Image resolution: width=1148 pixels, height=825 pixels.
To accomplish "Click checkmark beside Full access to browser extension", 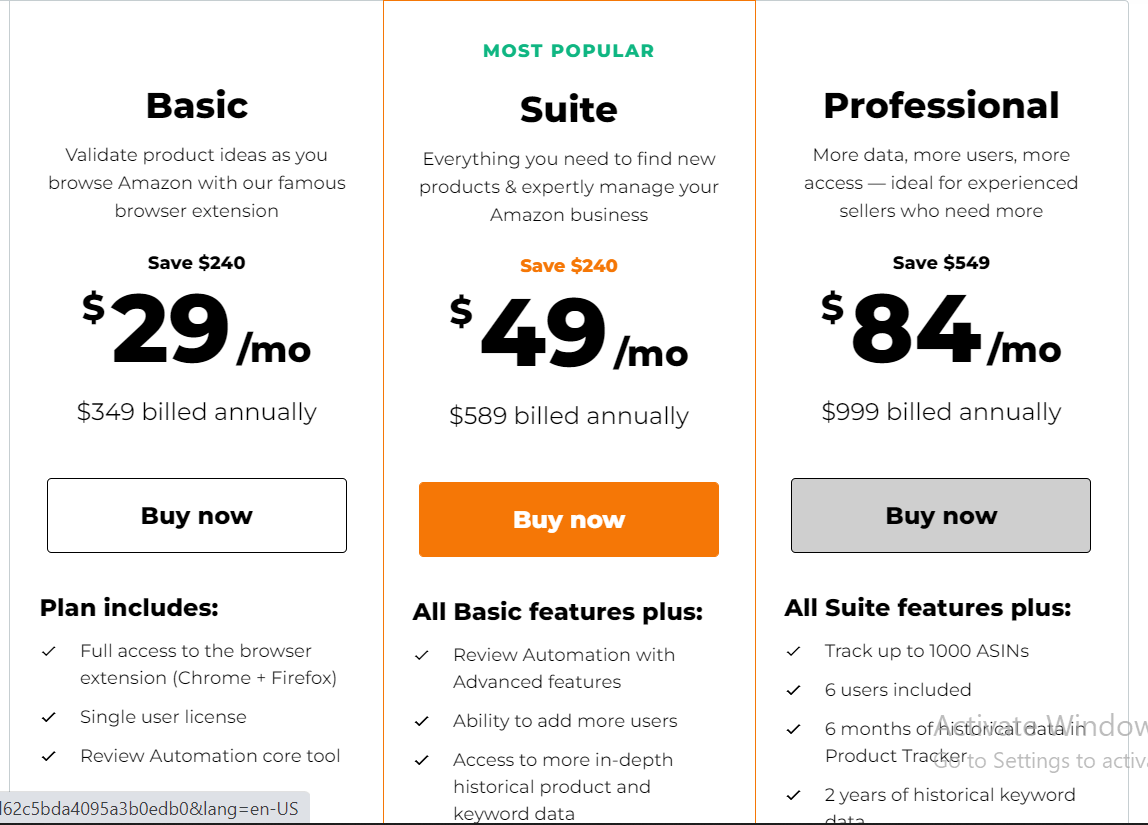I will [49, 652].
